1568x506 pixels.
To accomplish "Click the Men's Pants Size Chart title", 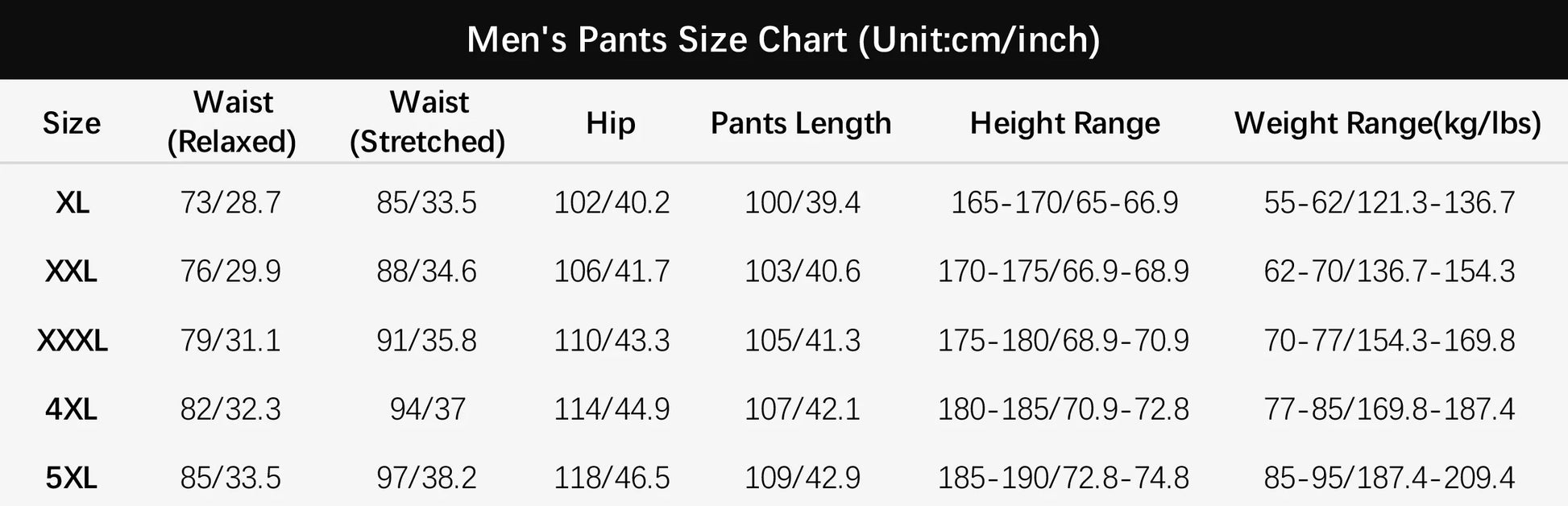I will [783, 39].
